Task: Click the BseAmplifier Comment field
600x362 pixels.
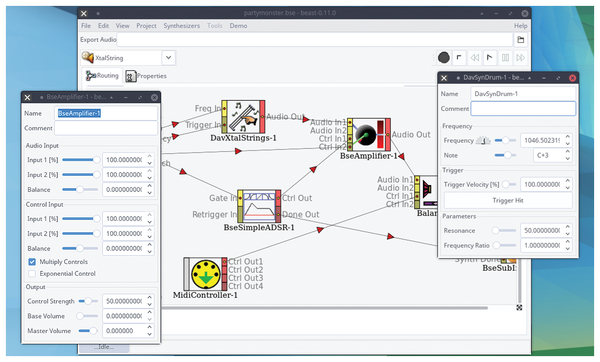Action: pos(106,128)
